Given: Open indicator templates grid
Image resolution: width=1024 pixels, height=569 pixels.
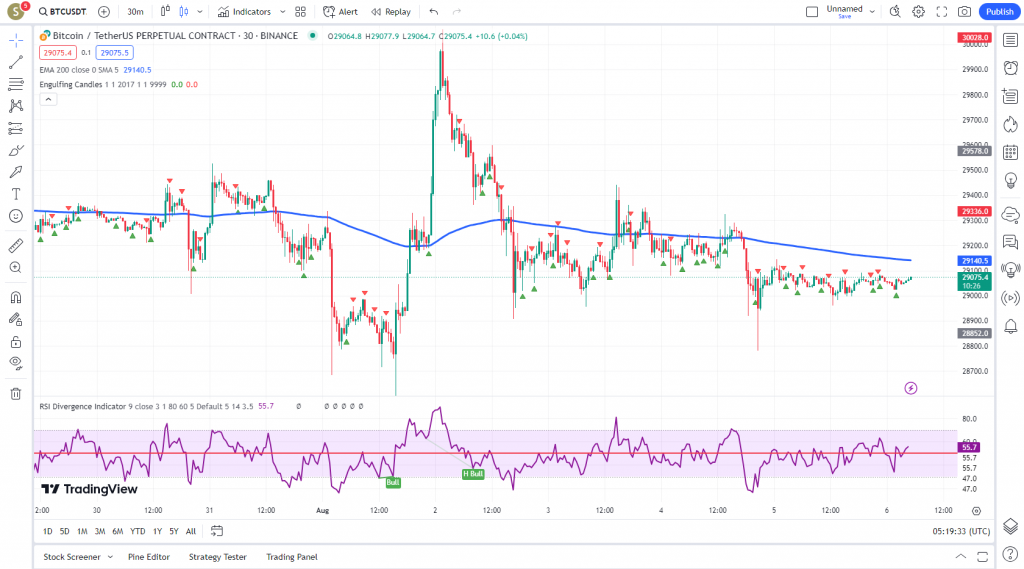Looking at the screenshot, I should point(300,12).
